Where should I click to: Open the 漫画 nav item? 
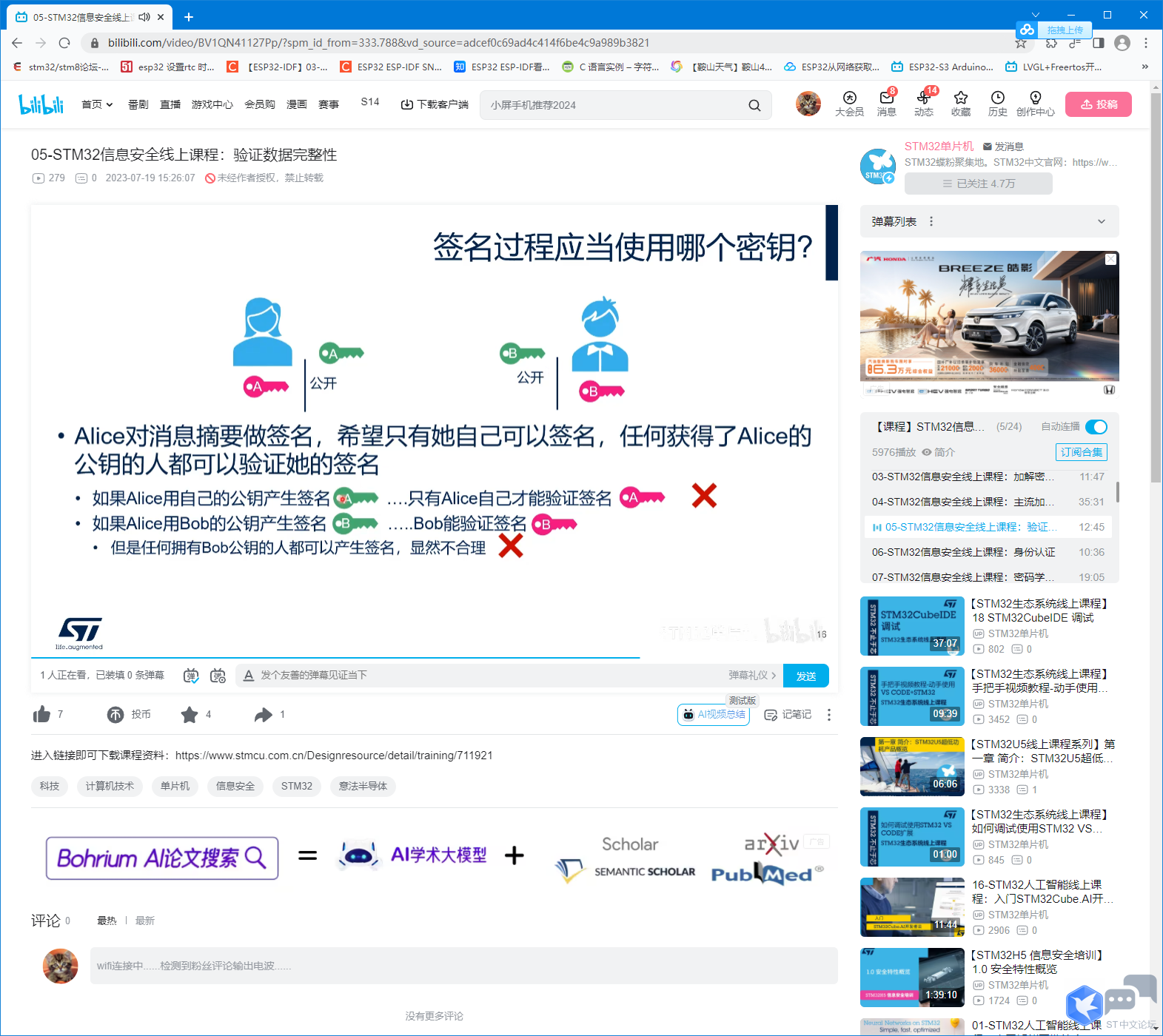tap(297, 104)
